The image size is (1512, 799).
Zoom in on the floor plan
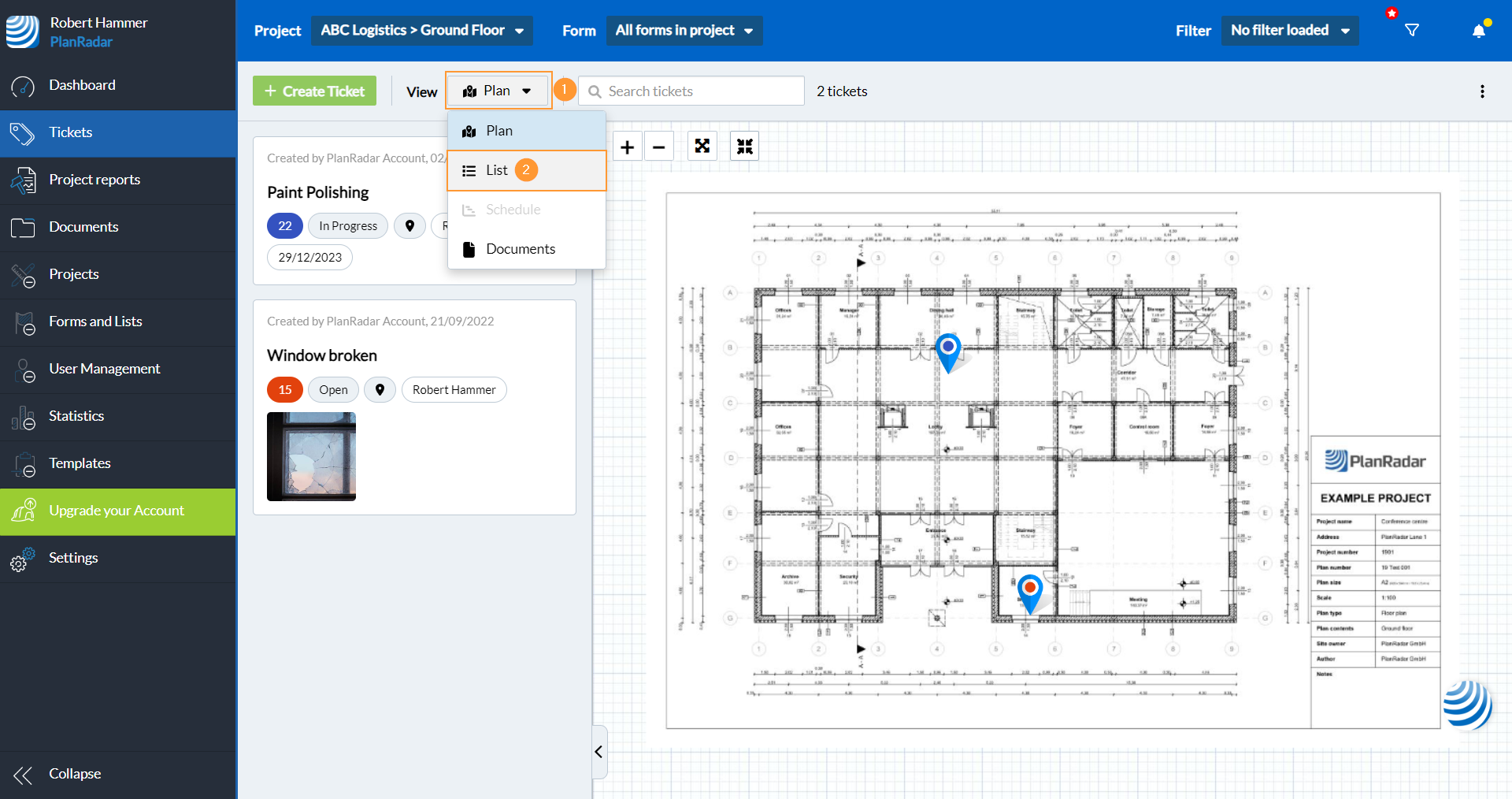point(627,147)
